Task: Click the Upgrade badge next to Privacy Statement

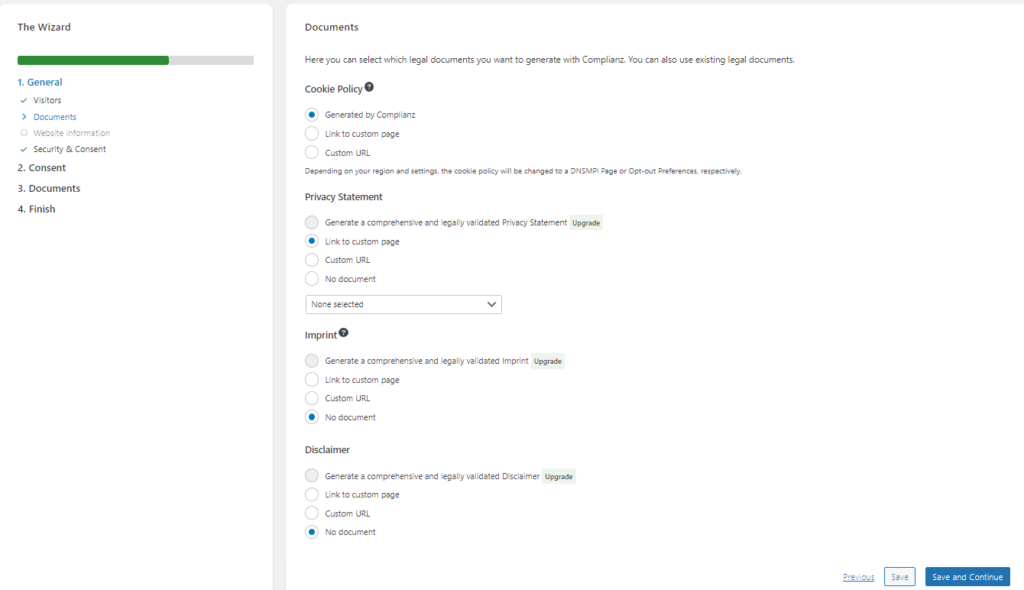Action: [x=586, y=222]
